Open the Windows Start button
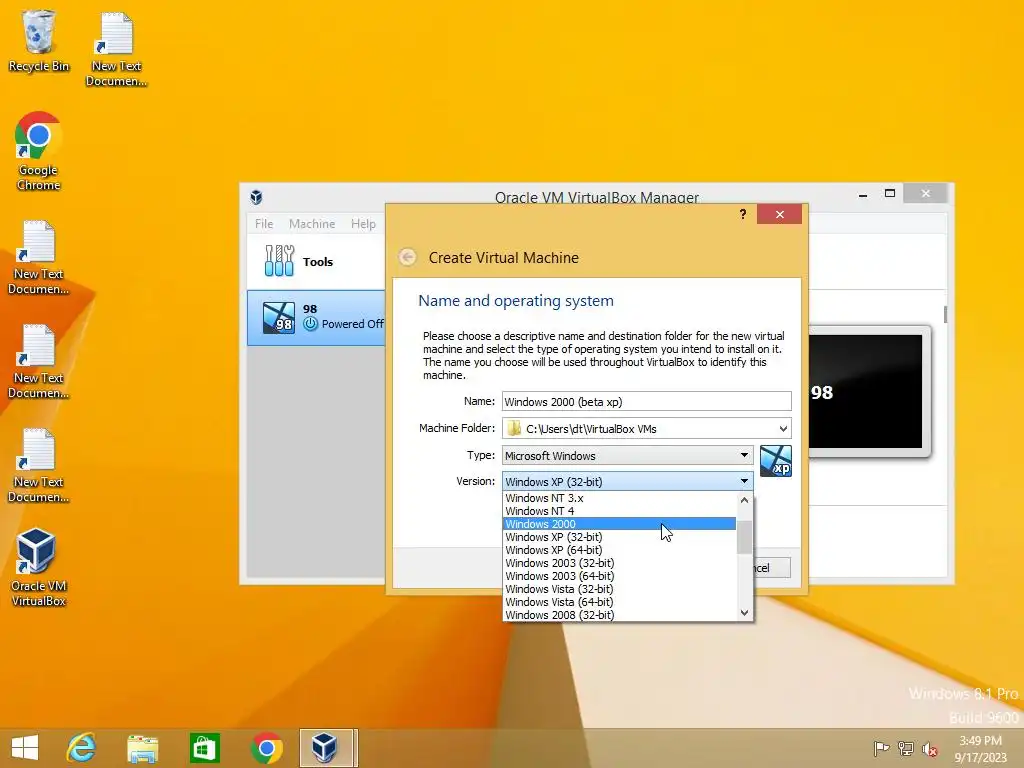This screenshot has height=768, width=1024. (25, 748)
